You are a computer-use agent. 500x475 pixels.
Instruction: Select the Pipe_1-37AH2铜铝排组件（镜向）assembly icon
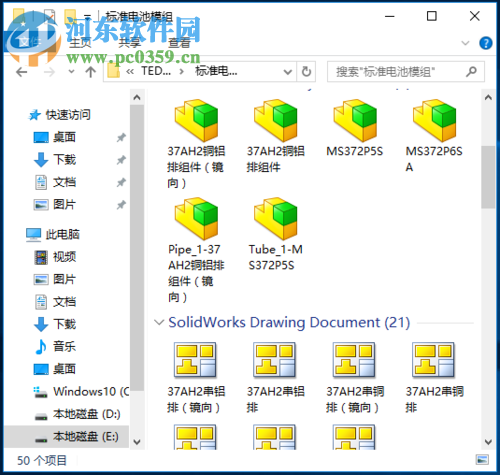coord(196,218)
